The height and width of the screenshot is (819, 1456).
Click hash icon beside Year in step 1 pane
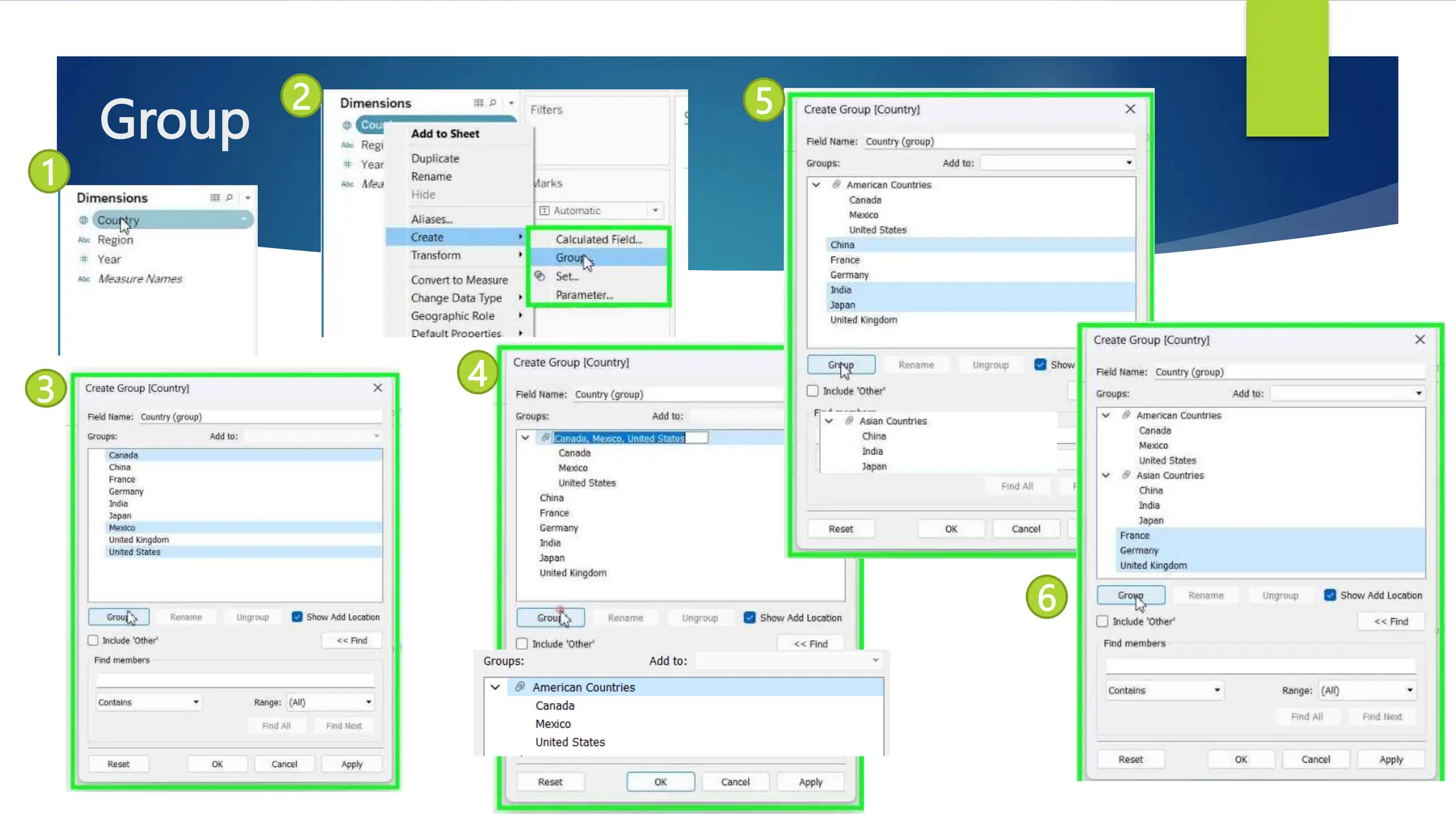click(84, 259)
